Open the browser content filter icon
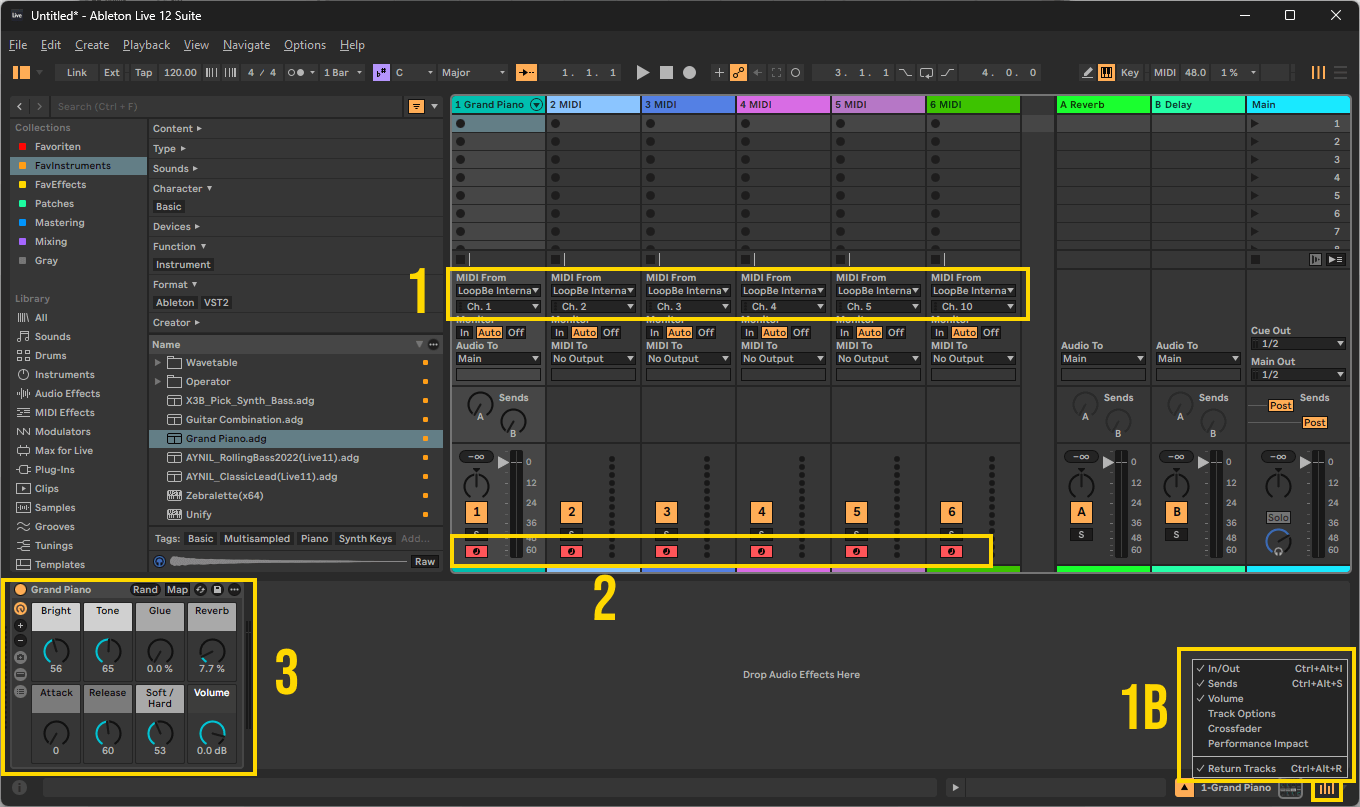 (417, 106)
